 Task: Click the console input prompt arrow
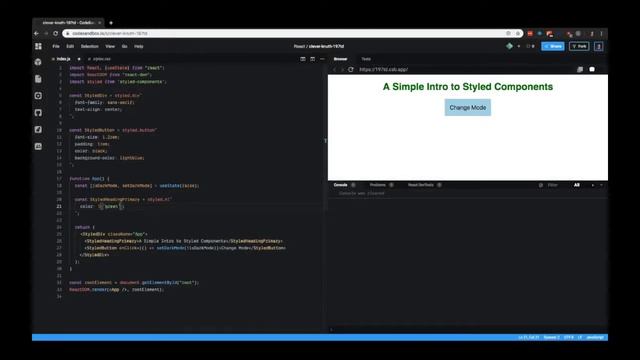click(331, 329)
